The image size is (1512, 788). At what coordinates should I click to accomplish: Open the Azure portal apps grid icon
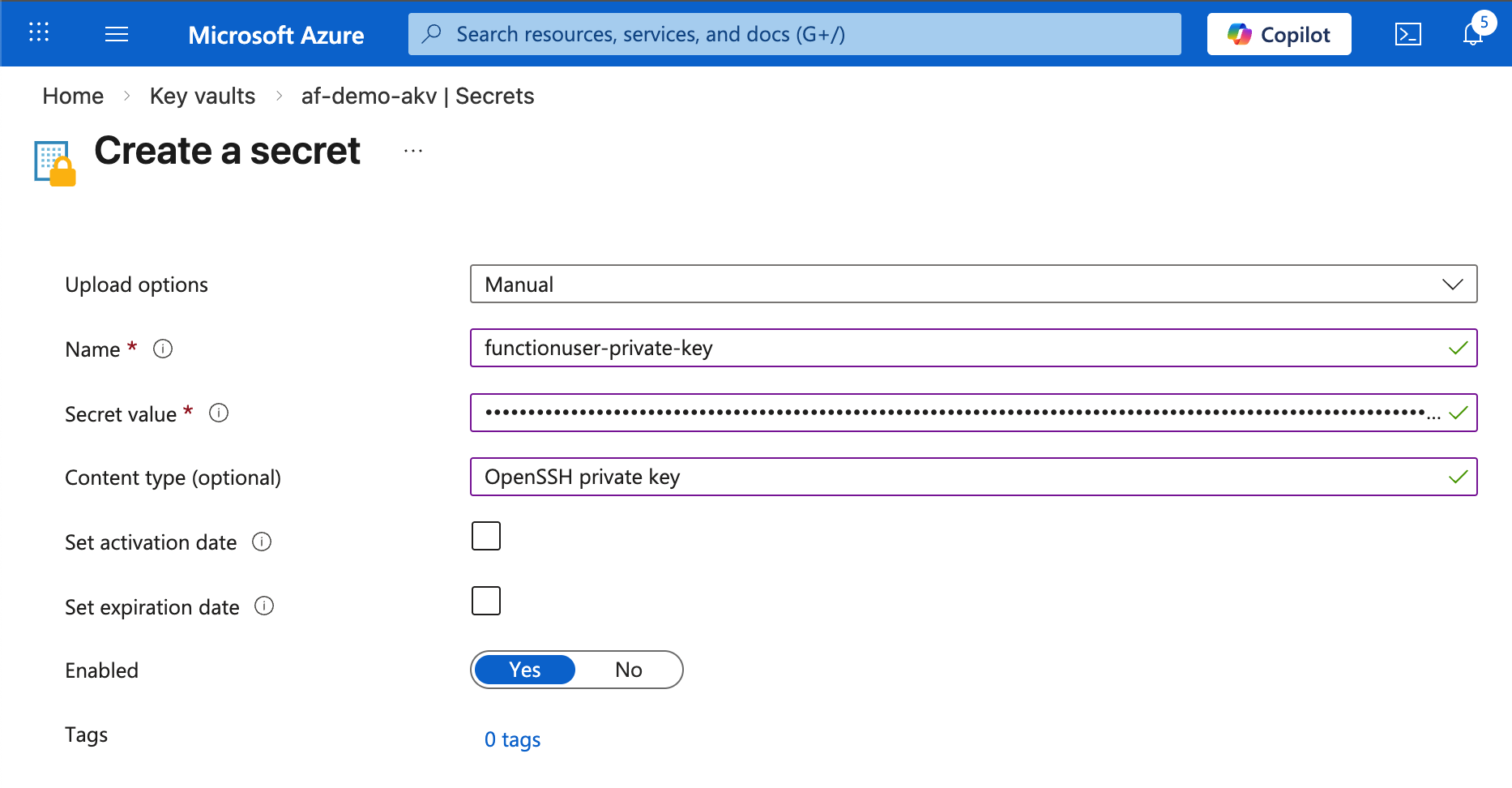[x=39, y=32]
